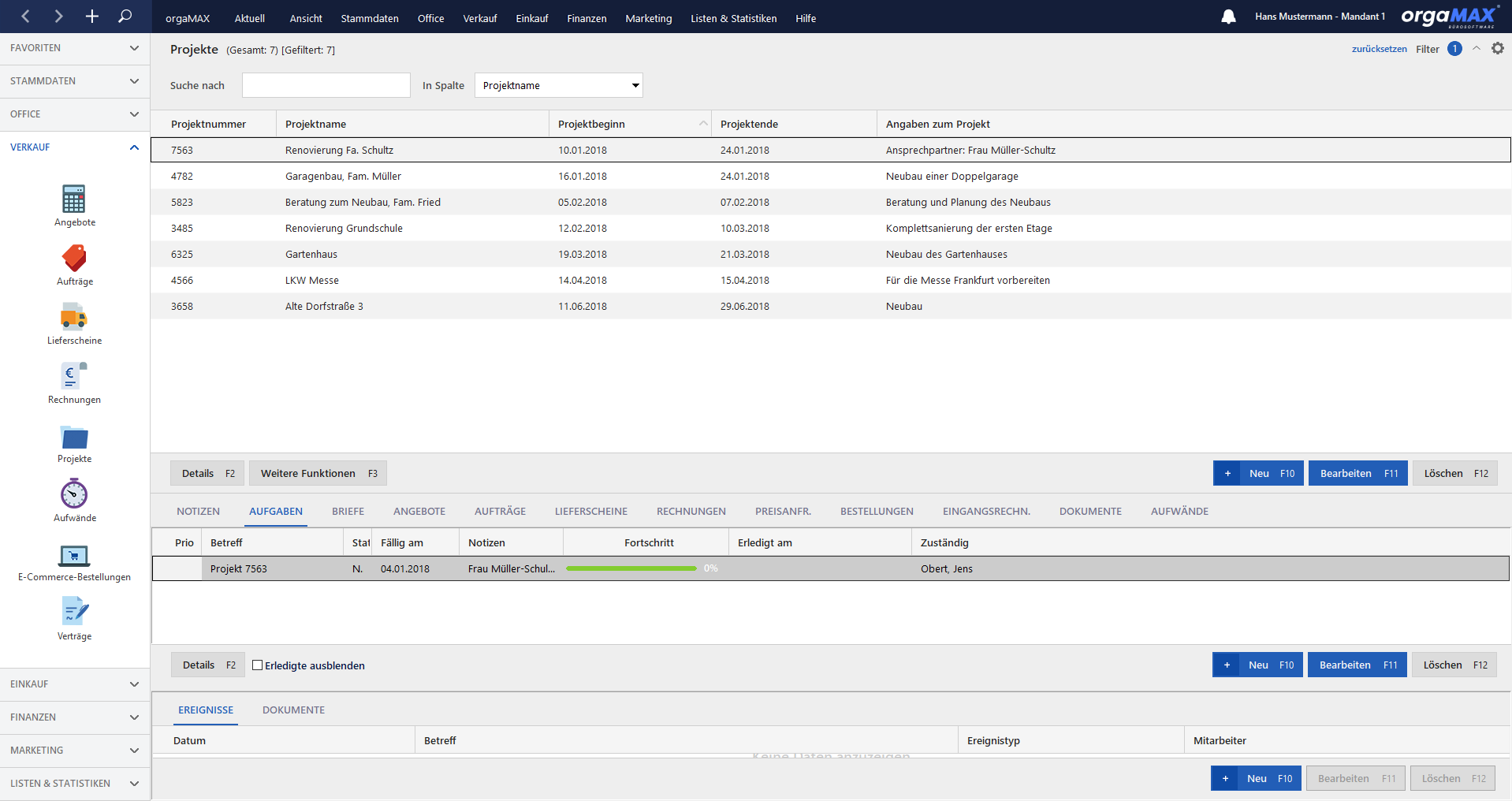Open Angebote calculator icon
The width and height of the screenshot is (1512, 801).
[74, 199]
